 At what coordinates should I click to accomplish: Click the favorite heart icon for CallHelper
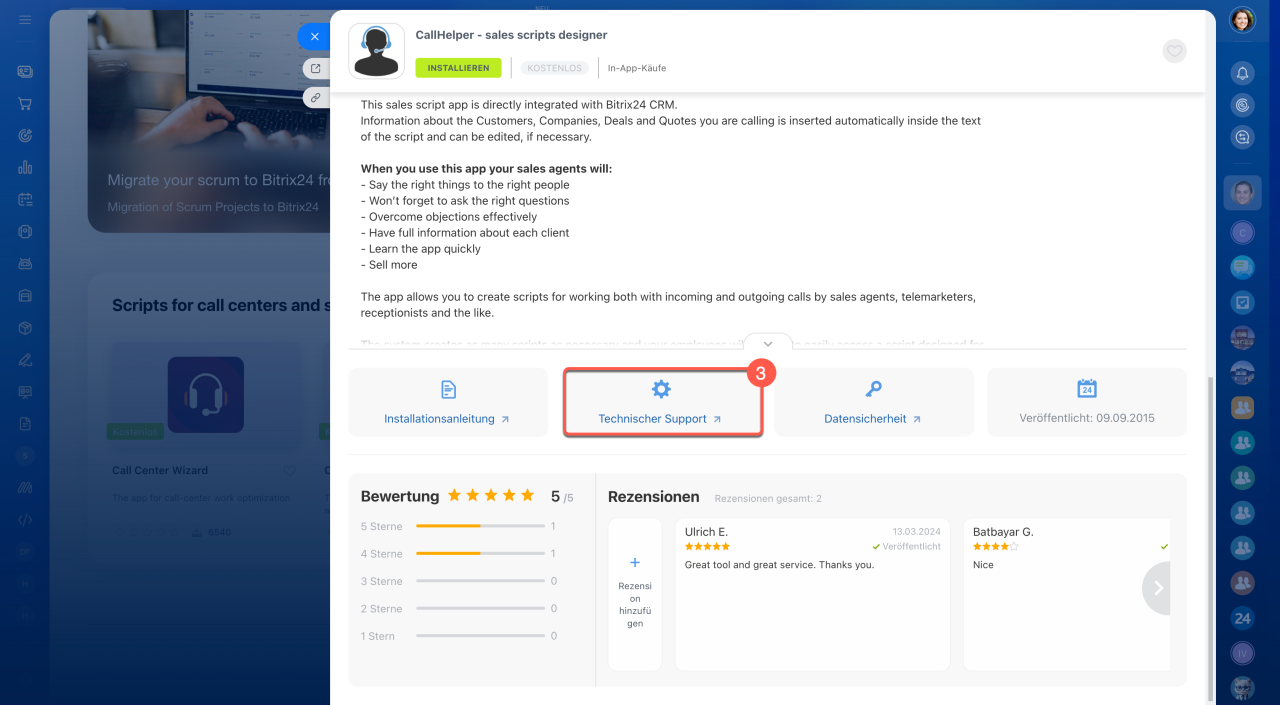pyautogui.click(x=1174, y=51)
